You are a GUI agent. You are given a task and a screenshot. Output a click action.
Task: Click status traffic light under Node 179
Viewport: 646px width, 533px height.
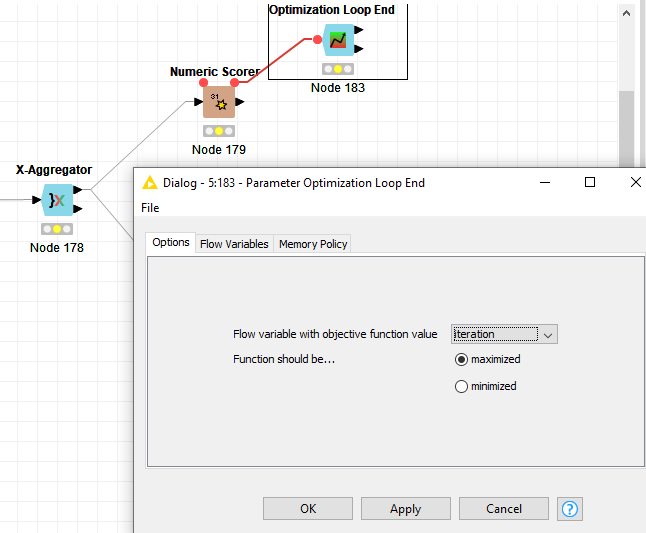(x=218, y=131)
